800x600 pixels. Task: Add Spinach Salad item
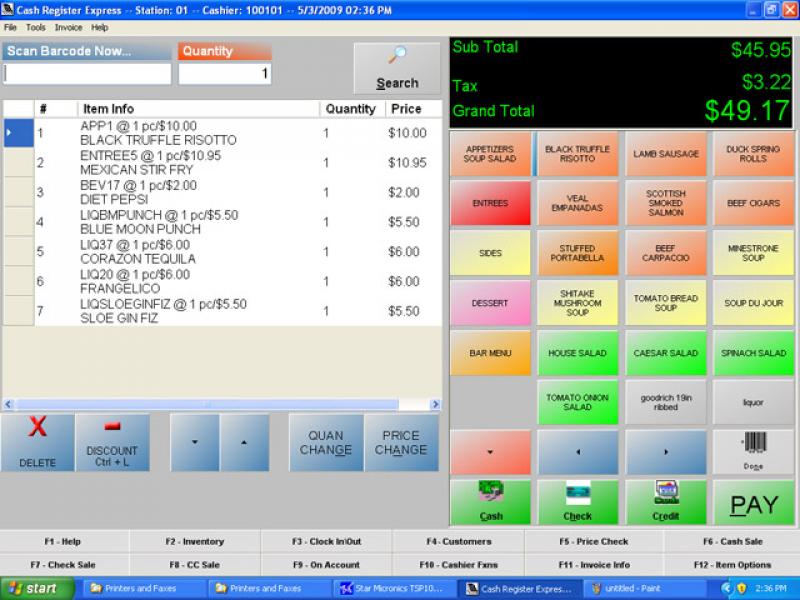tap(753, 353)
